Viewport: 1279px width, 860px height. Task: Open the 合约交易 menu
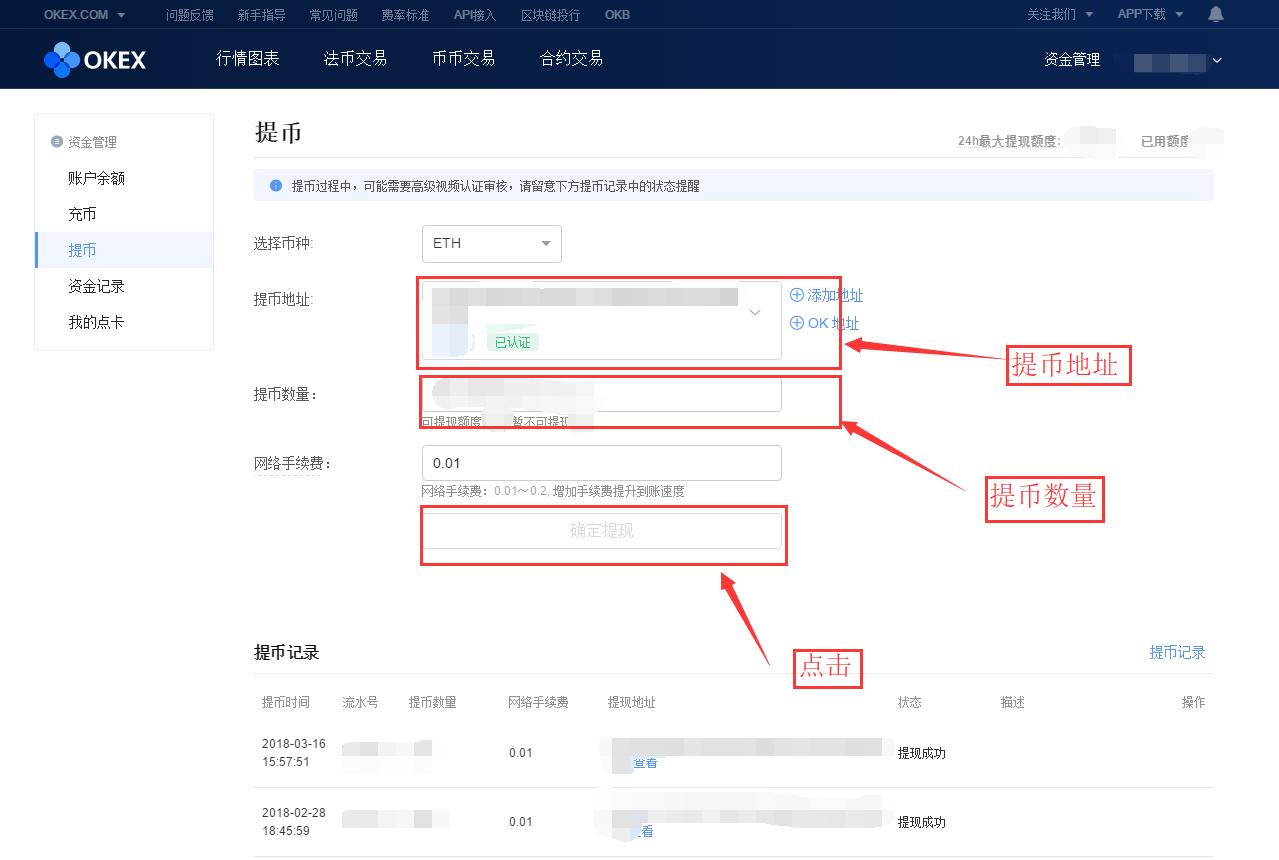(x=569, y=58)
